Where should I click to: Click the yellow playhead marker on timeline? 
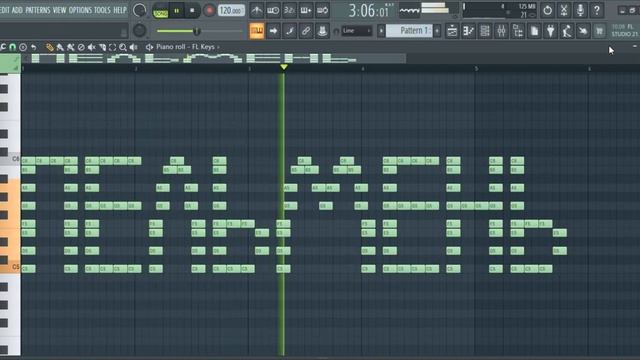coord(284,67)
